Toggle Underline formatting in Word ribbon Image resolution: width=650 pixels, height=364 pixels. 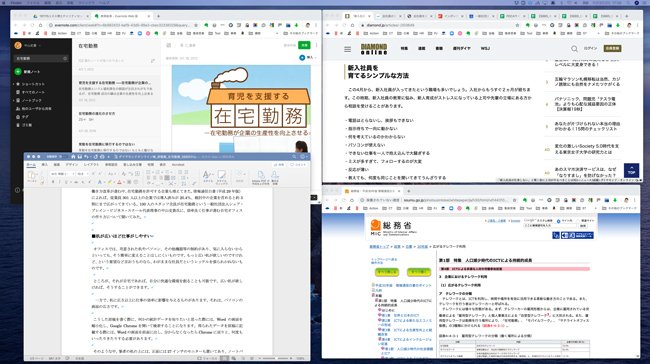click(66, 182)
